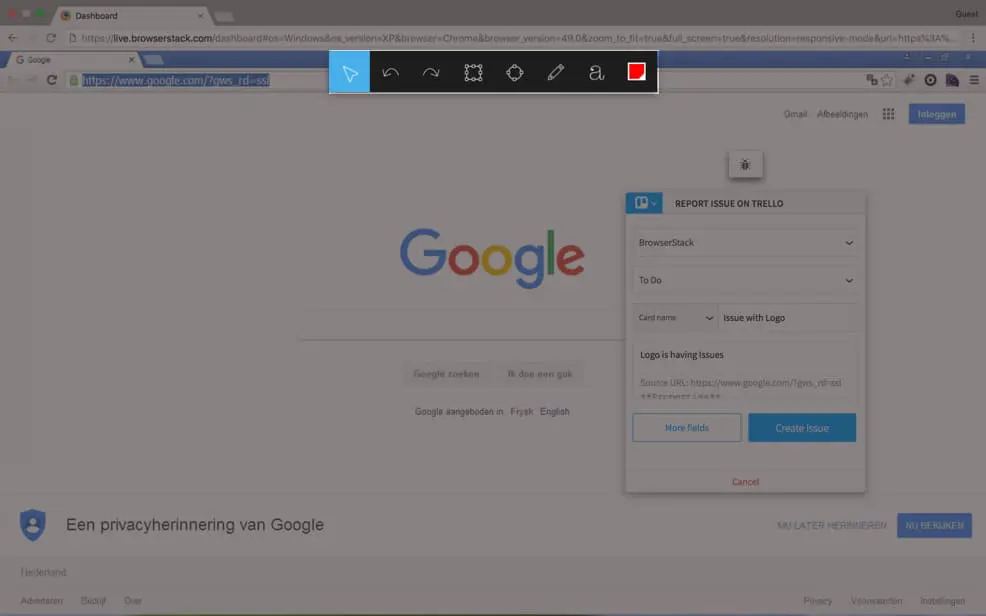
Task: Expand the BrowserStack board dropdown
Action: click(x=745, y=243)
